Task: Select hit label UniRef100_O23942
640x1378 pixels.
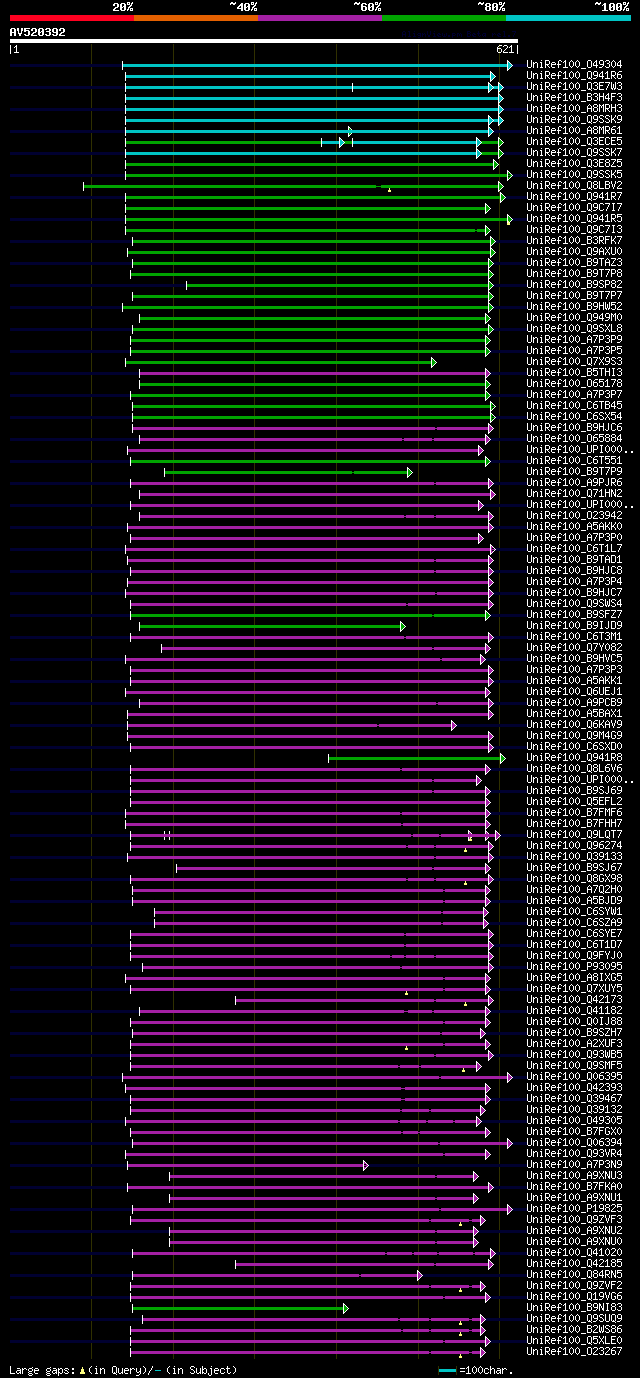Action: click(x=574, y=516)
